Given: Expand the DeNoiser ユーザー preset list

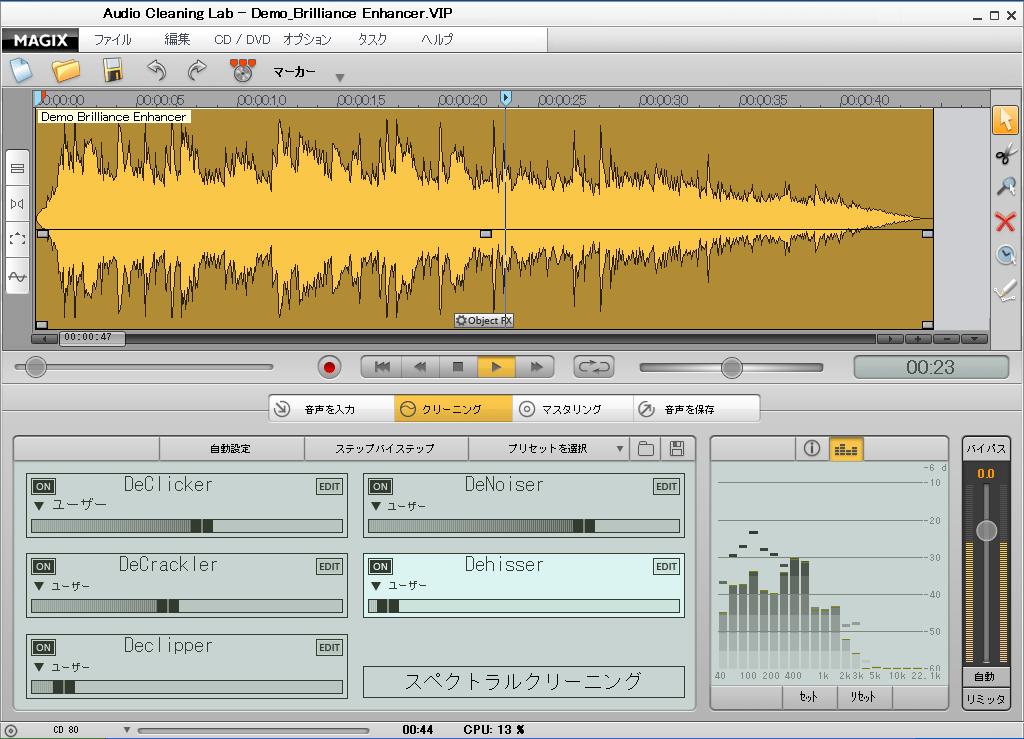Looking at the screenshot, I should tap(376, 506).
